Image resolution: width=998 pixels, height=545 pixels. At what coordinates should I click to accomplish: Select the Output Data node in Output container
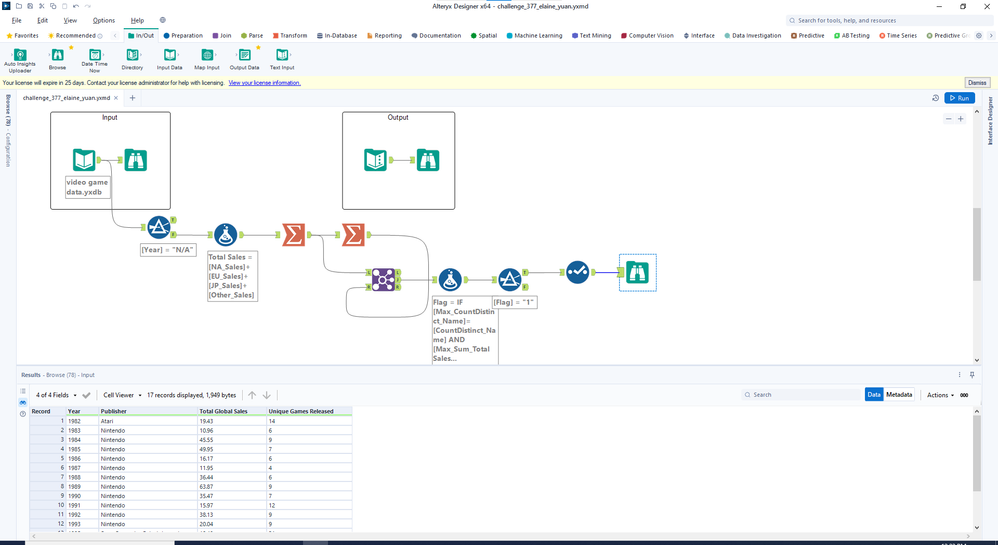click(376, 160)
